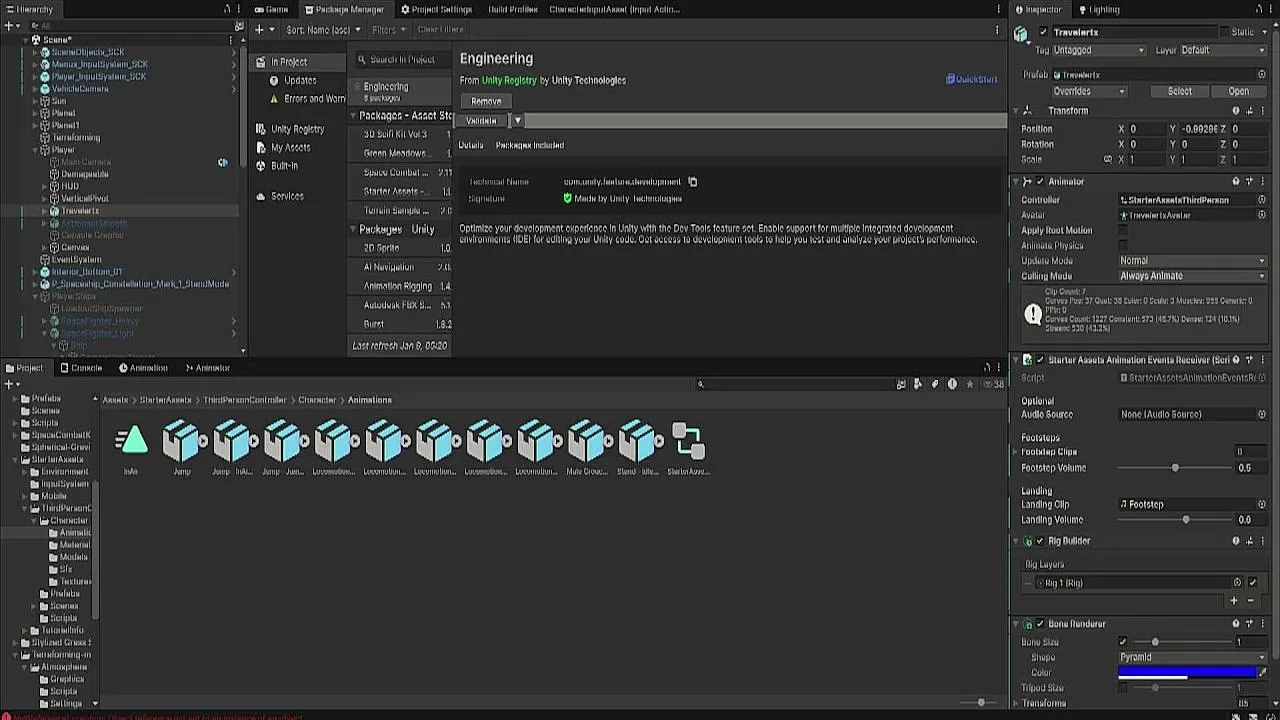
Task: Open the Hierarchy create plus menu
Action: [10, 26]
